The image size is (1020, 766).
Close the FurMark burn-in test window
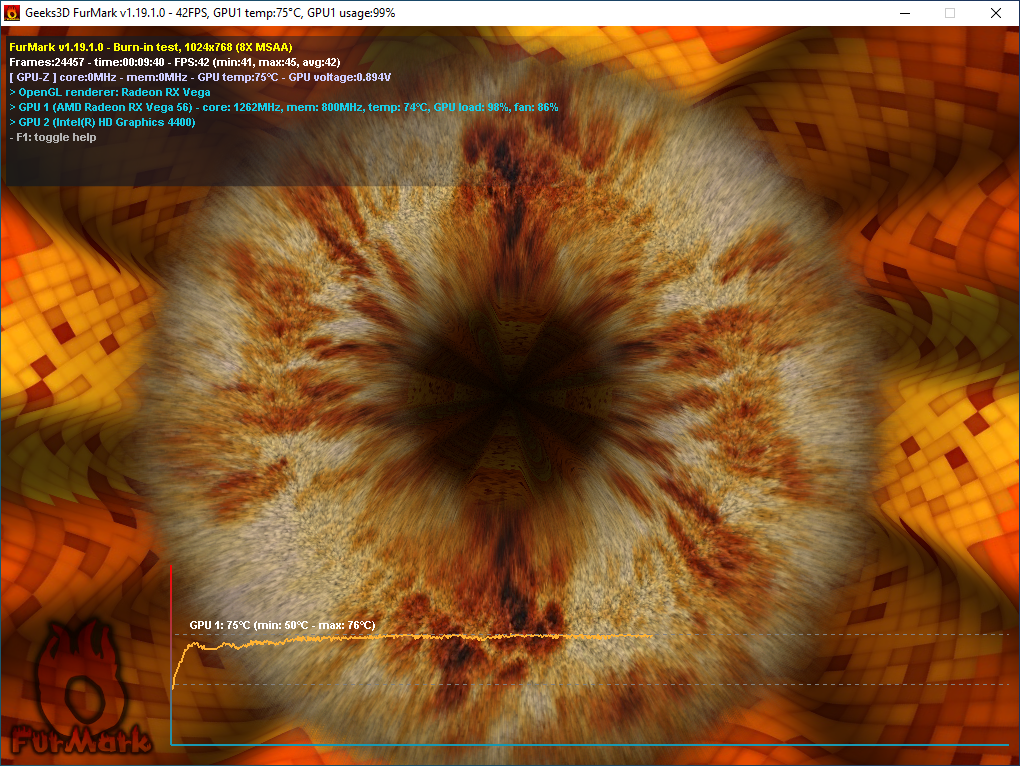(x=995, y=13)
